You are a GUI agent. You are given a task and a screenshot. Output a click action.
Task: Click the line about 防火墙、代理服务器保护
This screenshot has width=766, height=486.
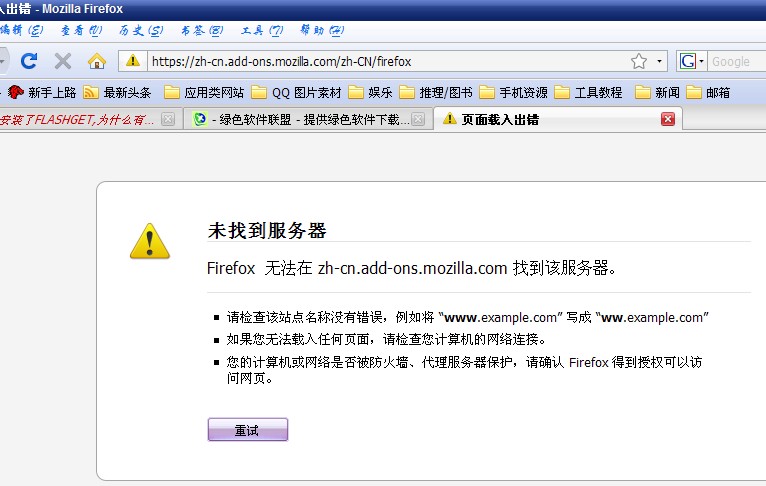[464, 370]
